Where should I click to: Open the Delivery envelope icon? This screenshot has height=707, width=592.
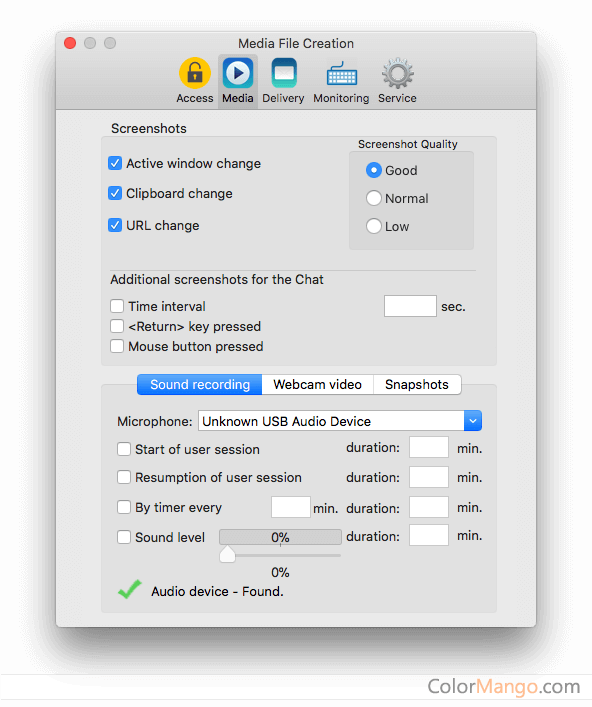284,73
